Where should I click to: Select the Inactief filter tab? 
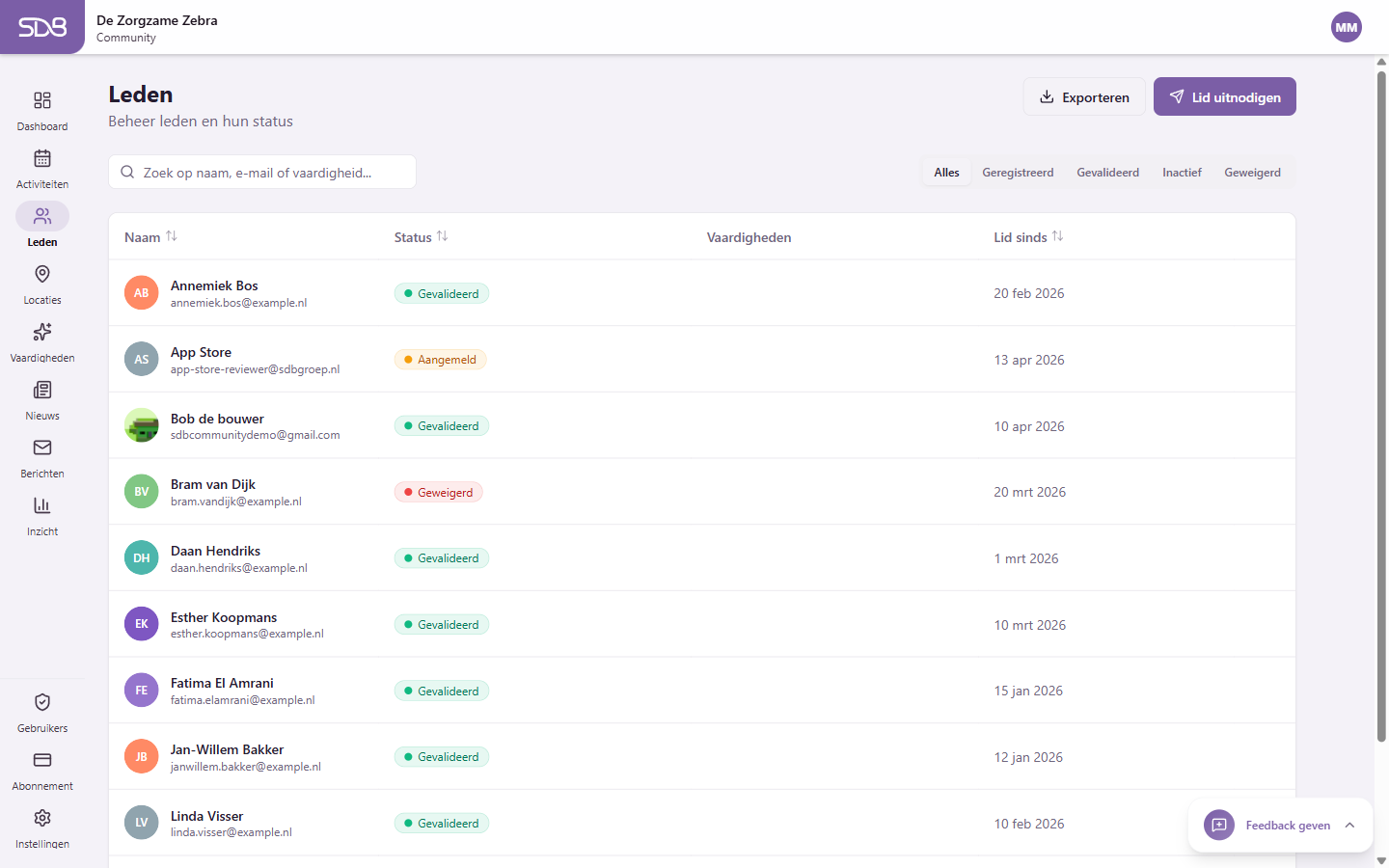click(1182, 173)
